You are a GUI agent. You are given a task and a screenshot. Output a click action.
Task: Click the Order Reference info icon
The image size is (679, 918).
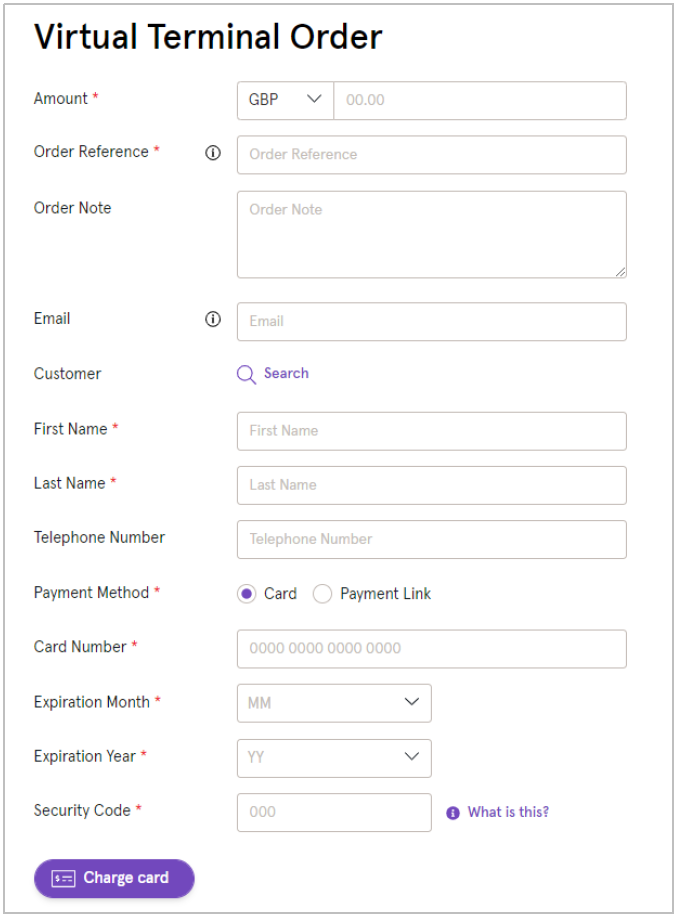[213, 153]
